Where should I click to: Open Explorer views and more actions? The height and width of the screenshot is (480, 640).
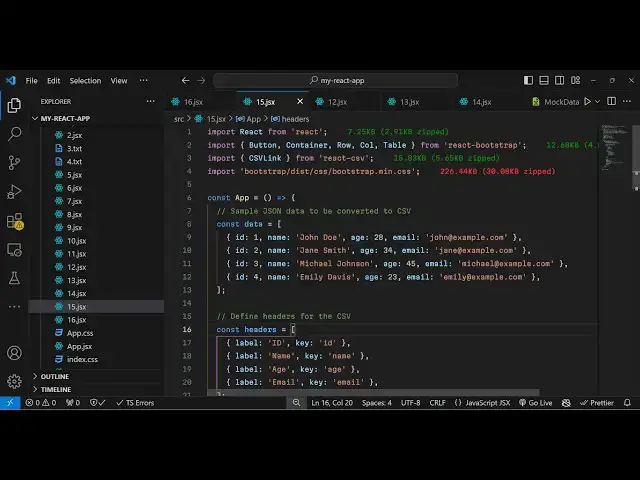tap(150, 101)
